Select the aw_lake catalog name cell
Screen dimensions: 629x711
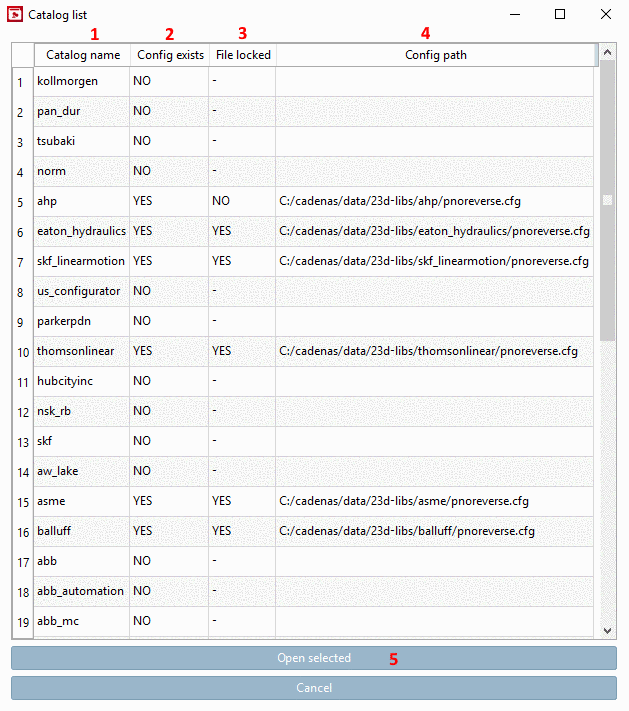pyautogui.click(x=82, y=471)
